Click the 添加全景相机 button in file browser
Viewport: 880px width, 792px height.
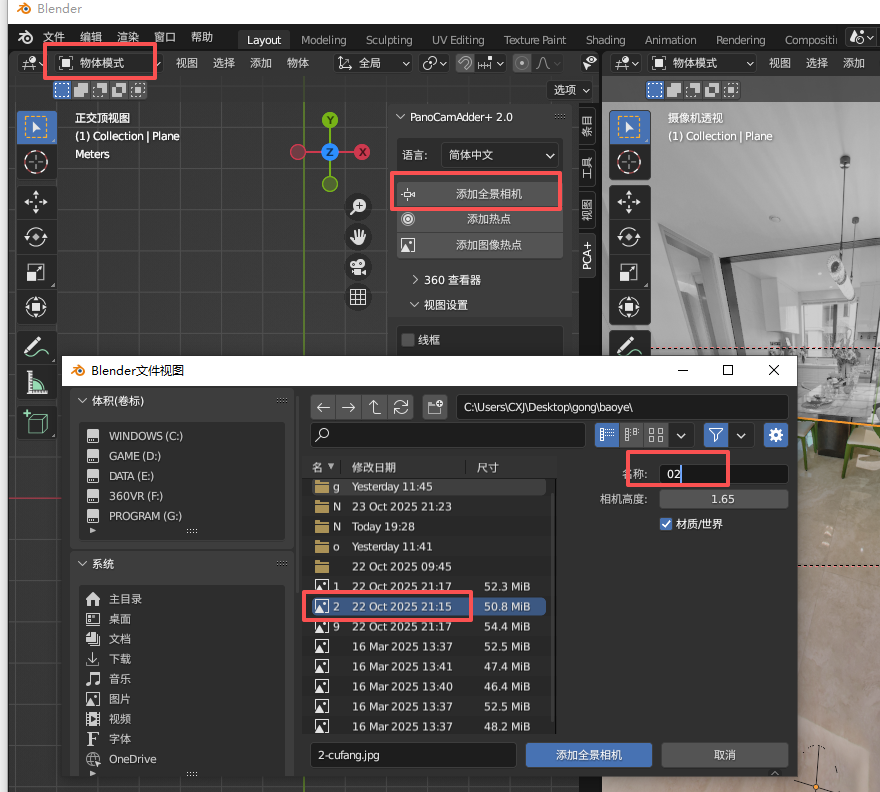[x=588, y=755]
